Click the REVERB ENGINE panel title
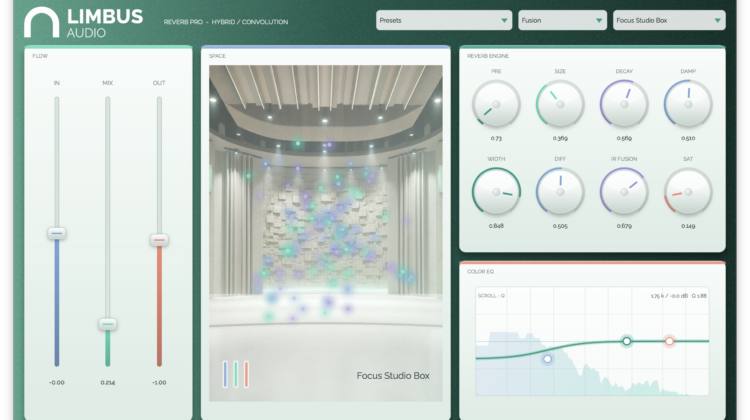This screenshot has height=420, width=750. pyautogui.click(x=488, y=56)
